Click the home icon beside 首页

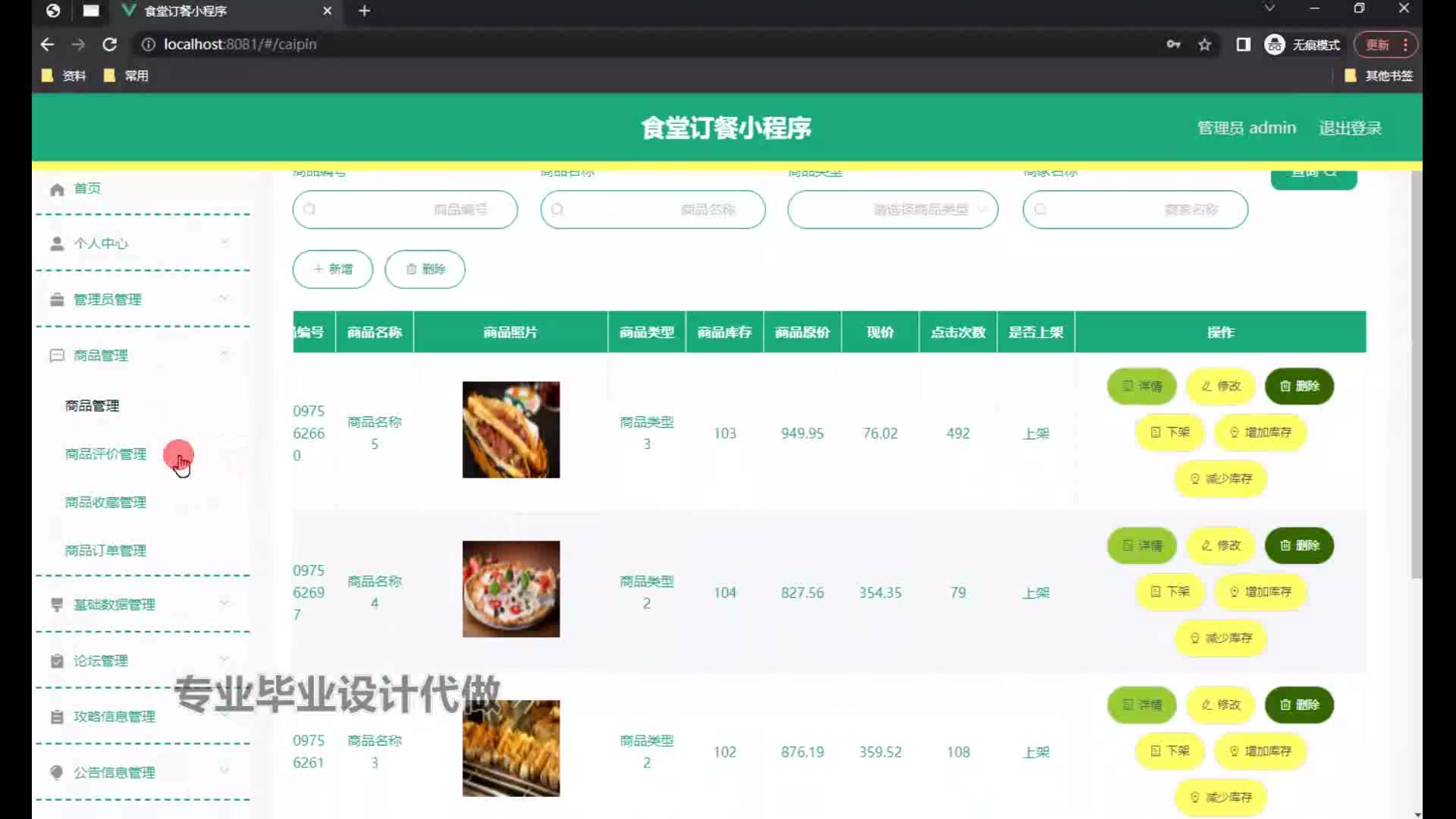57,189
